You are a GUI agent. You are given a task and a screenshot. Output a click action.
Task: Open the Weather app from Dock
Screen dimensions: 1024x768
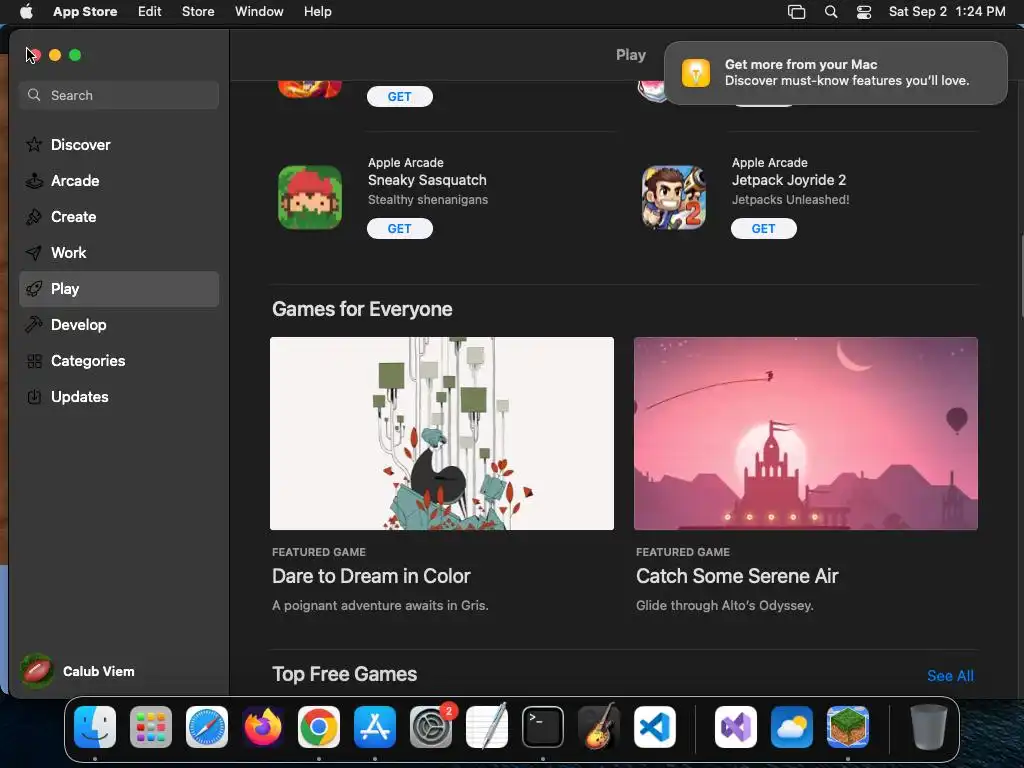[792, 727]
